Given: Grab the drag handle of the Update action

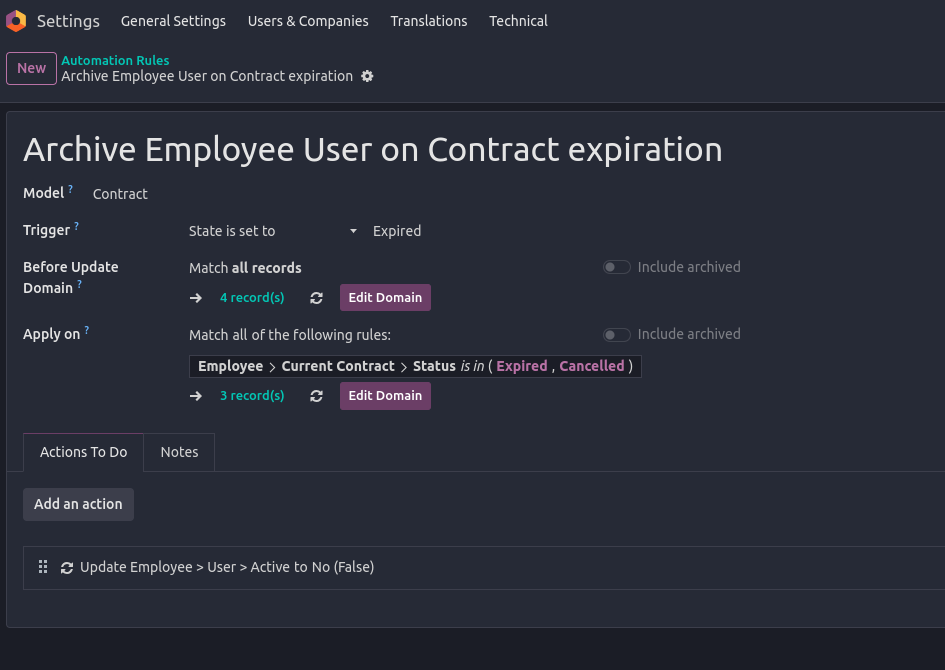Looking at the screenshot, I should click(43, 567).
